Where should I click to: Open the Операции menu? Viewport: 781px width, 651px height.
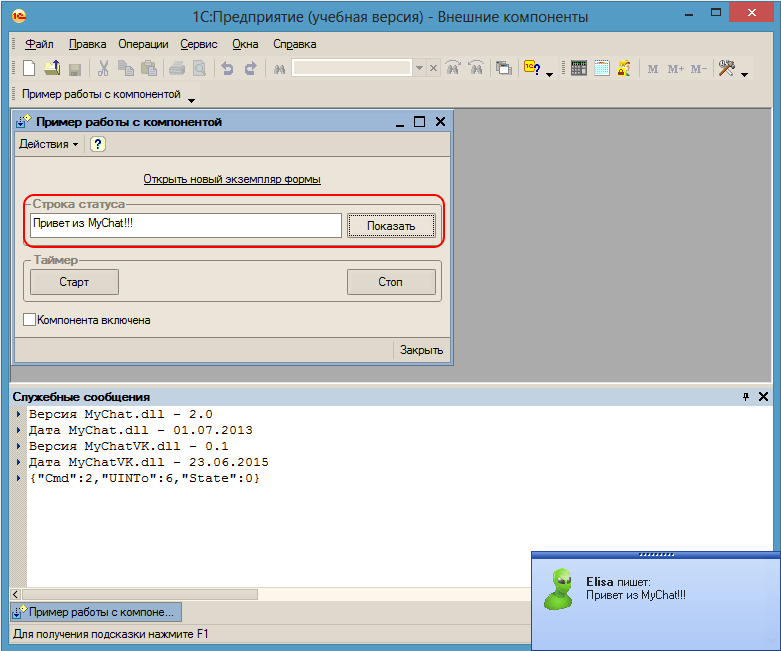[x=143, y=44]
